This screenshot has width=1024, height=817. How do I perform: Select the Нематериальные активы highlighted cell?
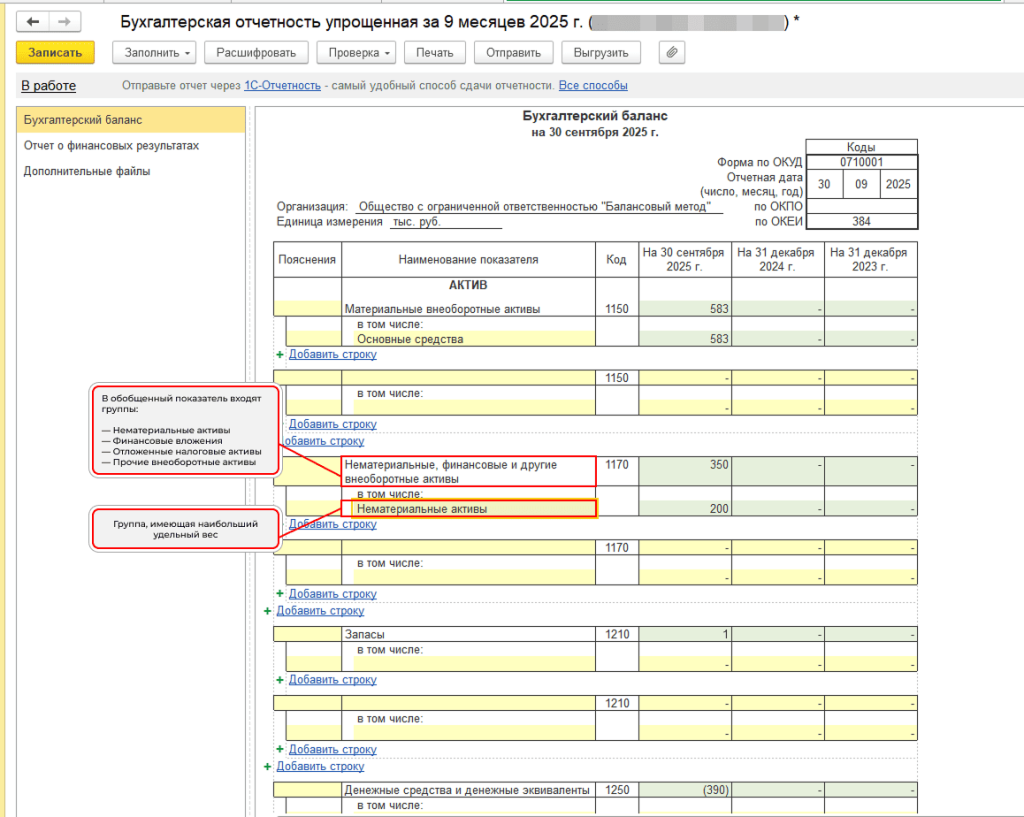tap(468, 509)
